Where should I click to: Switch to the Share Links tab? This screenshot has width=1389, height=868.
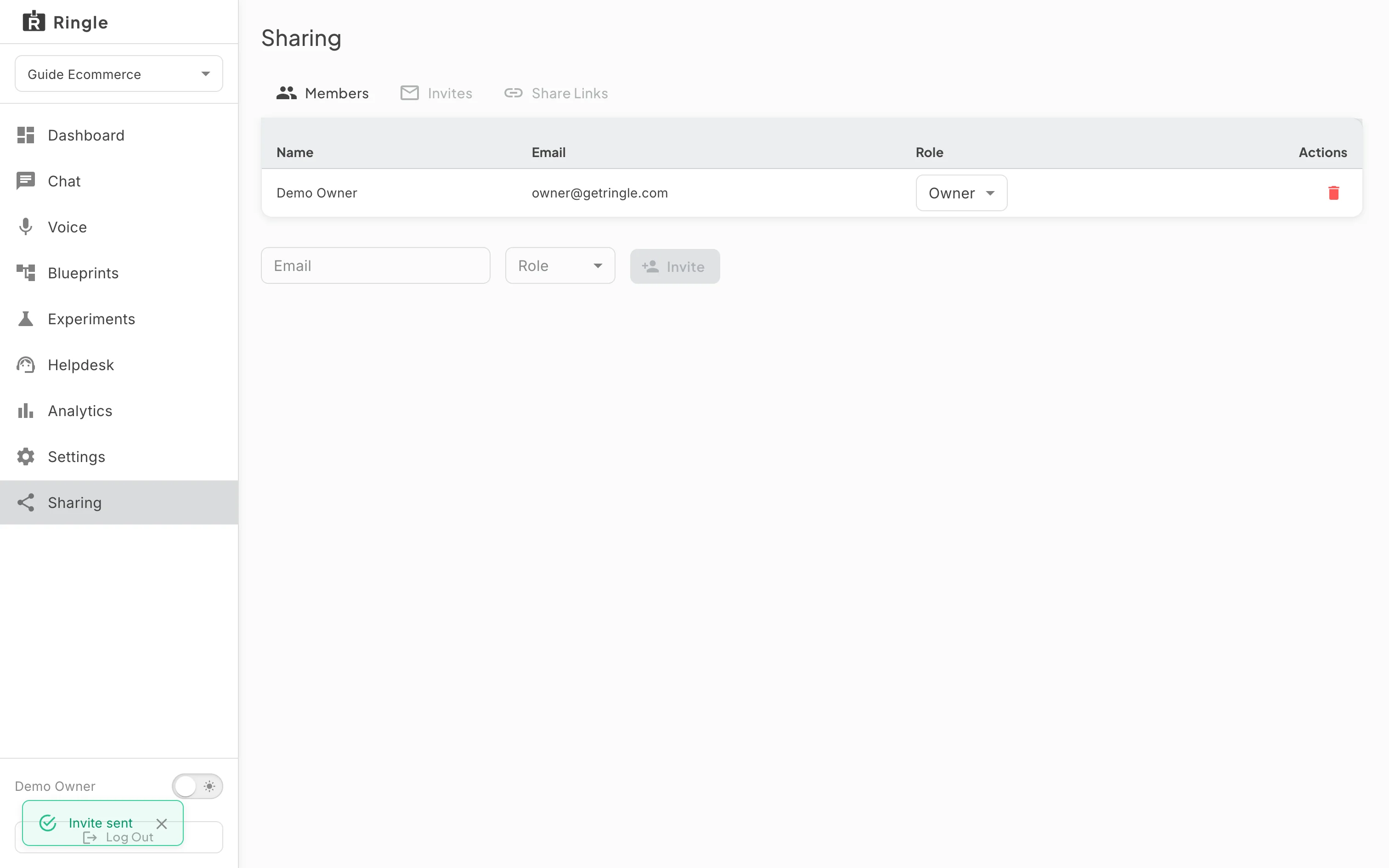[x=556, y=93]
